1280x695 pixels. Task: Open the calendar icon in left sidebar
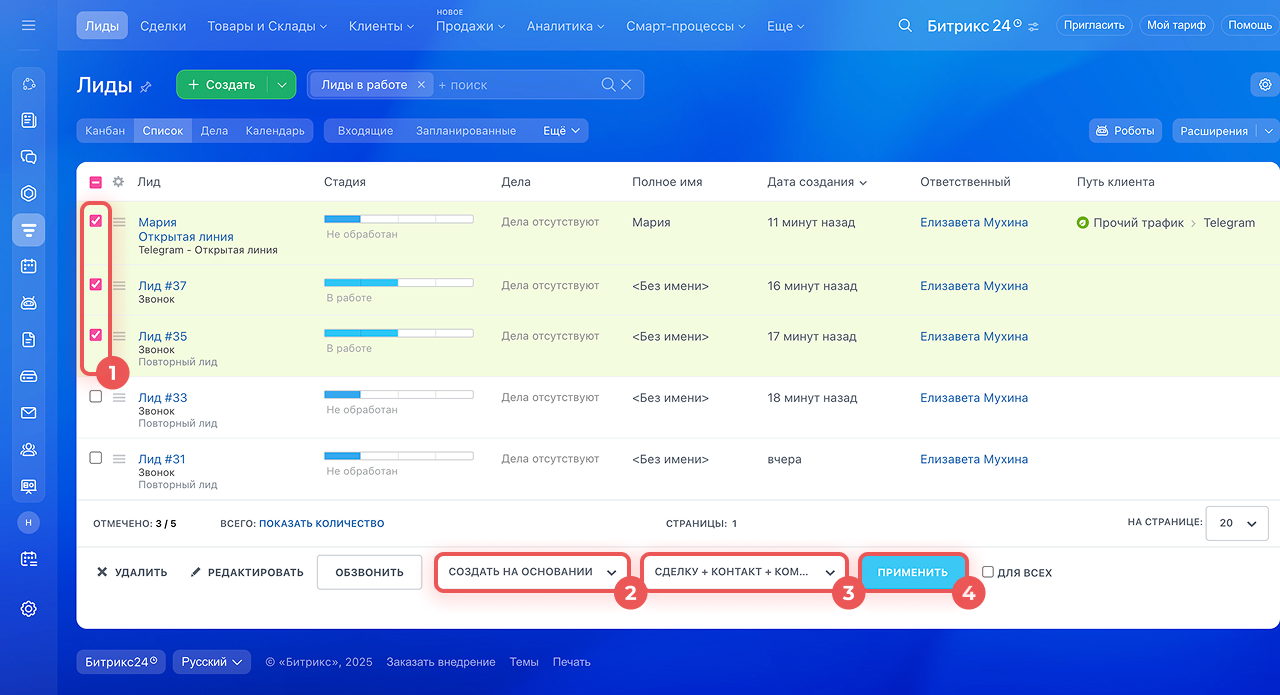click(29, 266)
